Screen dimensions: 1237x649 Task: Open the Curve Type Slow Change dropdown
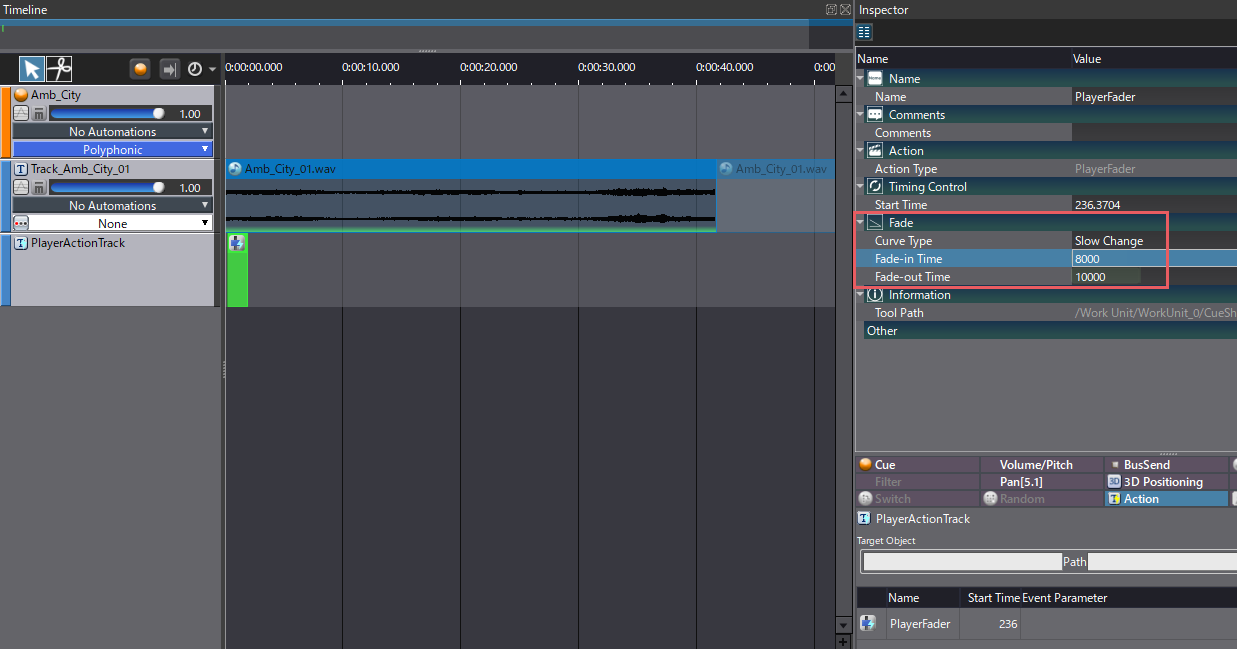point(1154,241)
